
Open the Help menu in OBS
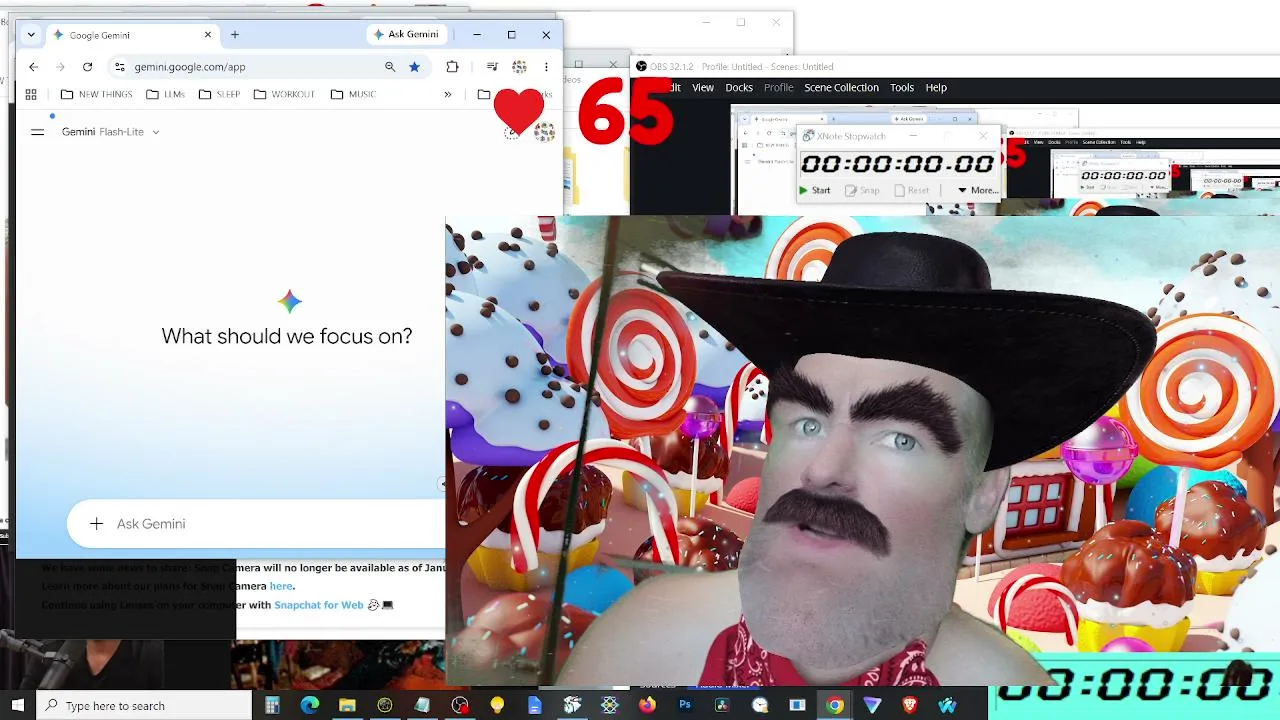pos(936,88)
